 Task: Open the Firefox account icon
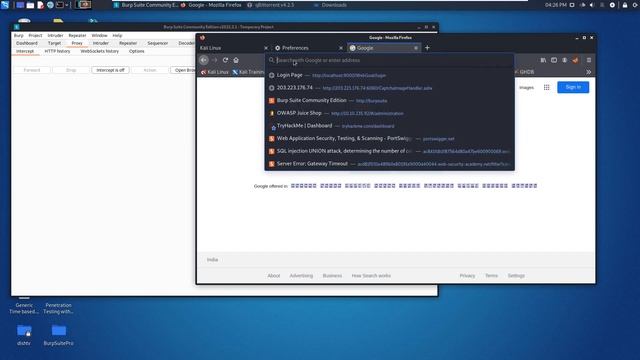coord(564,60)
